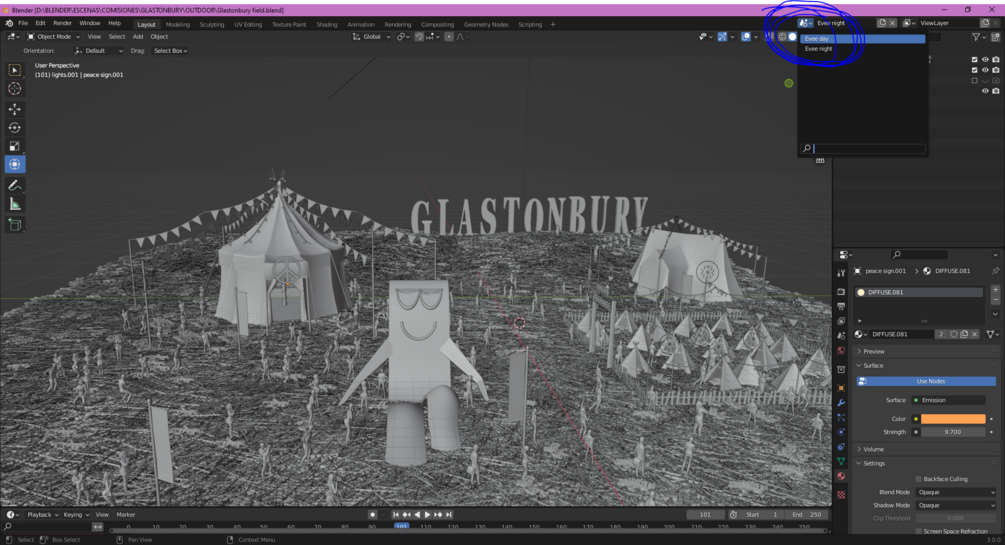Open the Render properties tab

point(841,292)
